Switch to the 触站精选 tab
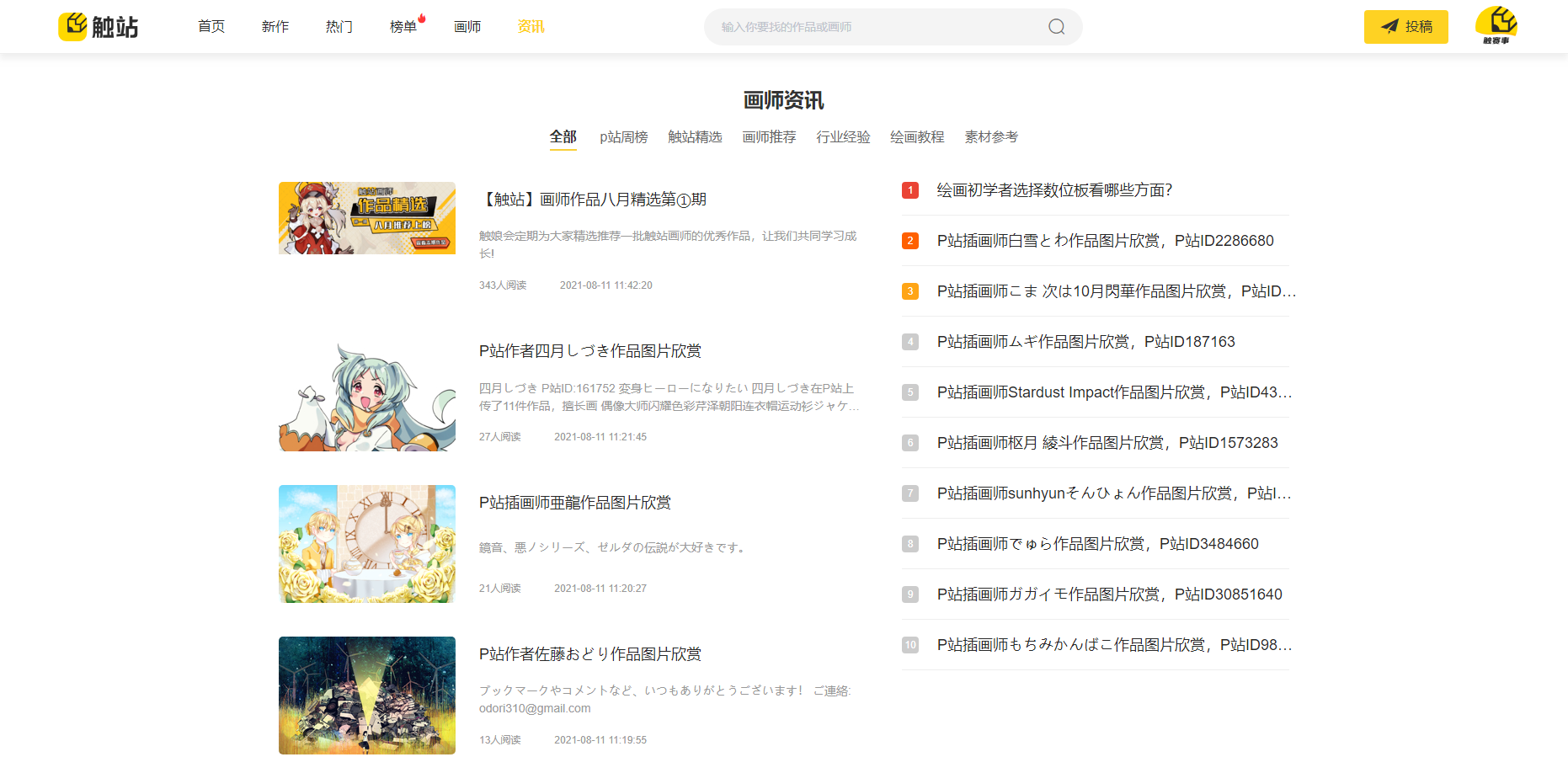This screenshot has width=1568, height=773. (696, 136)
